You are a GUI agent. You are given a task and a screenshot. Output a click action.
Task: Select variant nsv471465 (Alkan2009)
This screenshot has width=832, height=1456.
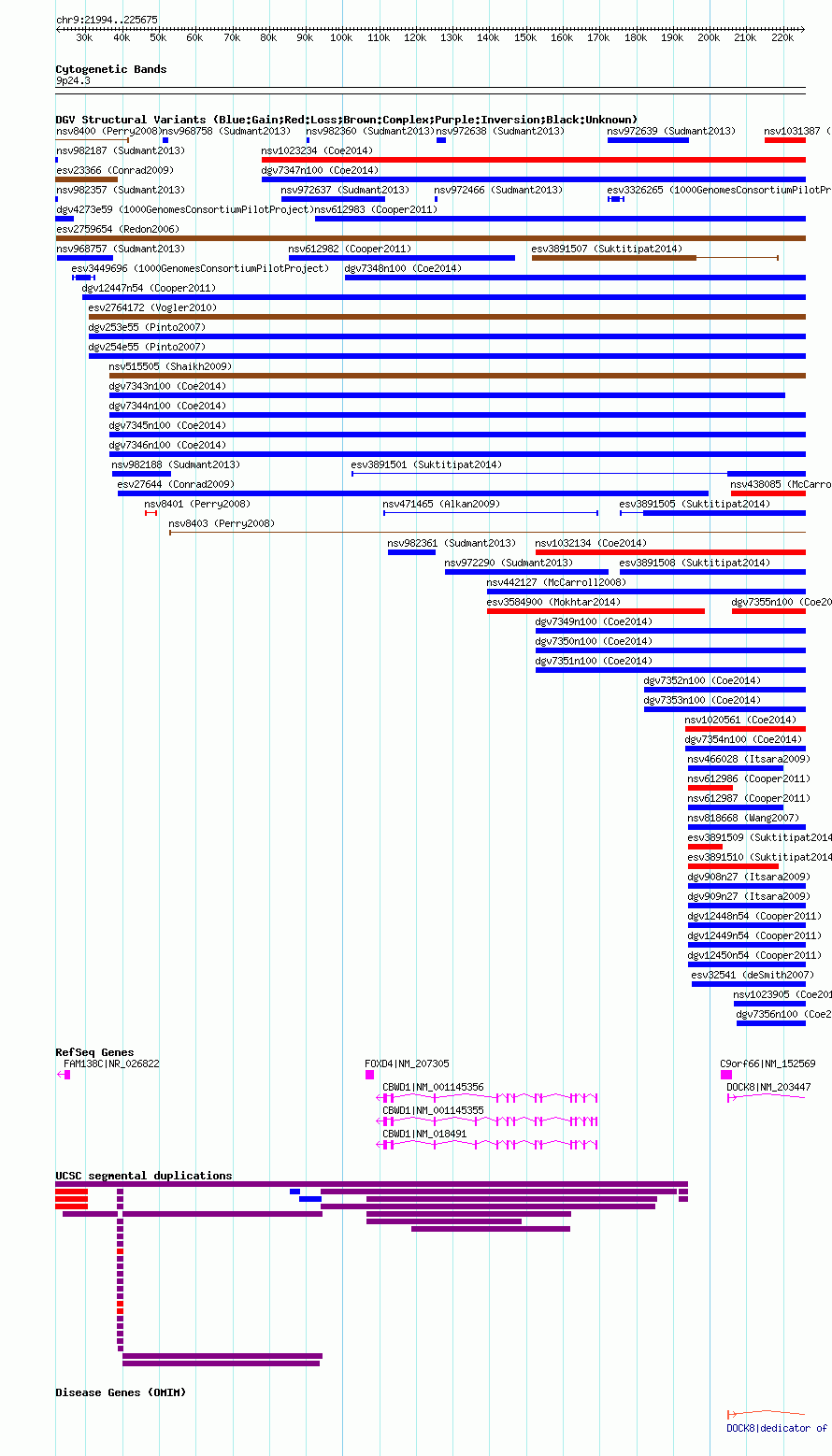pos(441,505)
